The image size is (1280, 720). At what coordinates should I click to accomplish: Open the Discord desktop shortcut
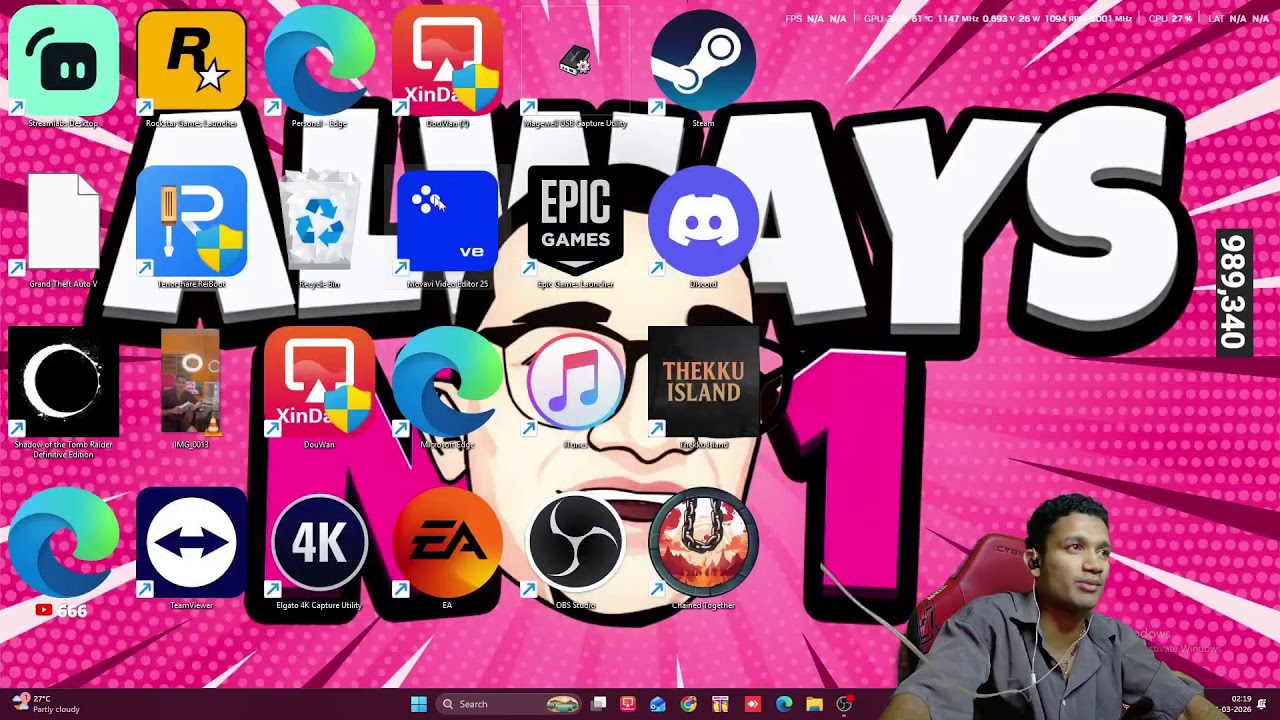[703, 221]
